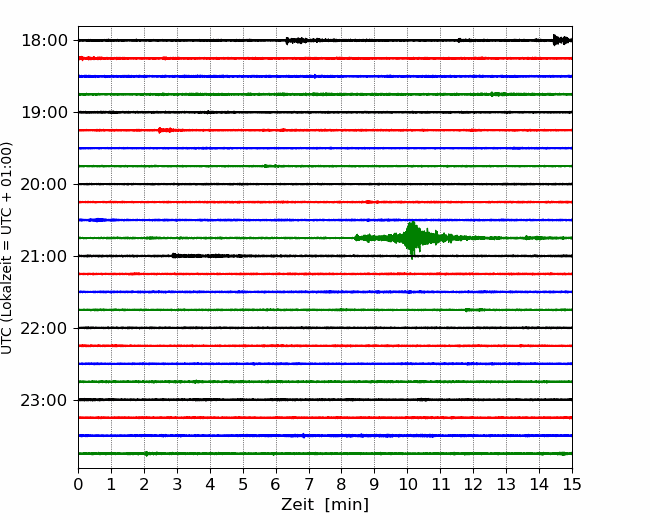Click the x-axis tick label 10
650x520 pixels.
407,484
